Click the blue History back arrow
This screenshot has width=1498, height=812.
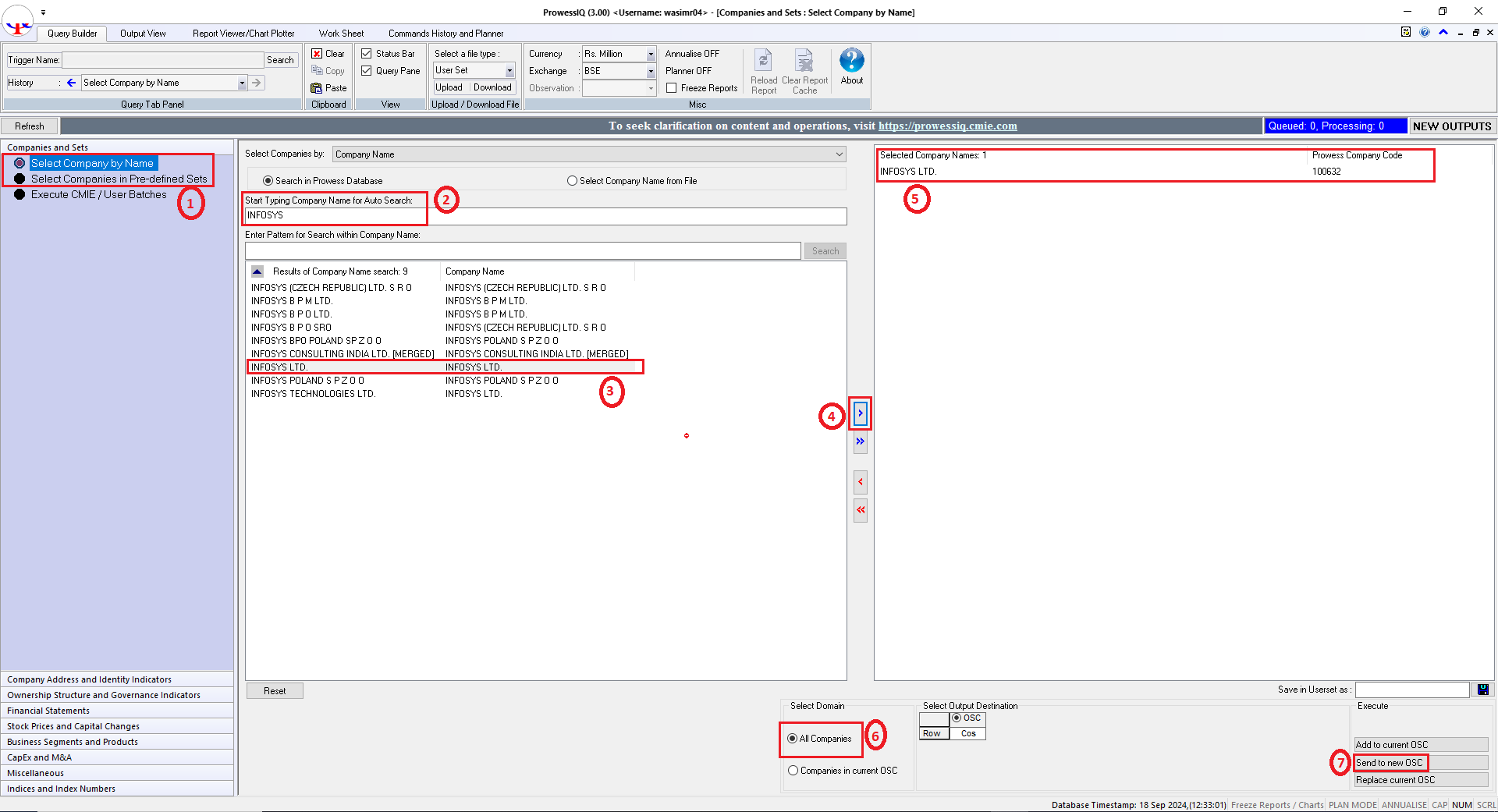pyautogui.click(x=71, y=83)
